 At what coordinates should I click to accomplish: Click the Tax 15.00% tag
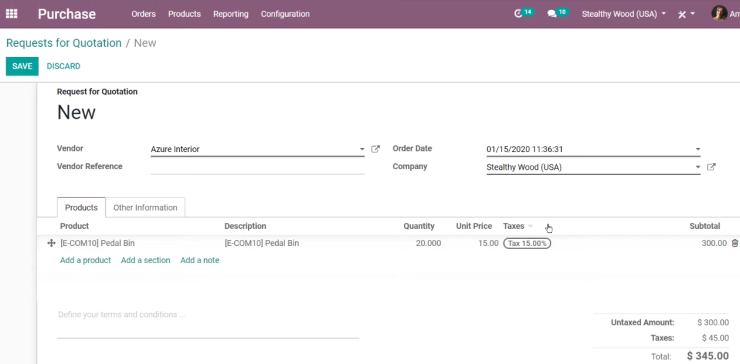click(527, 244)
